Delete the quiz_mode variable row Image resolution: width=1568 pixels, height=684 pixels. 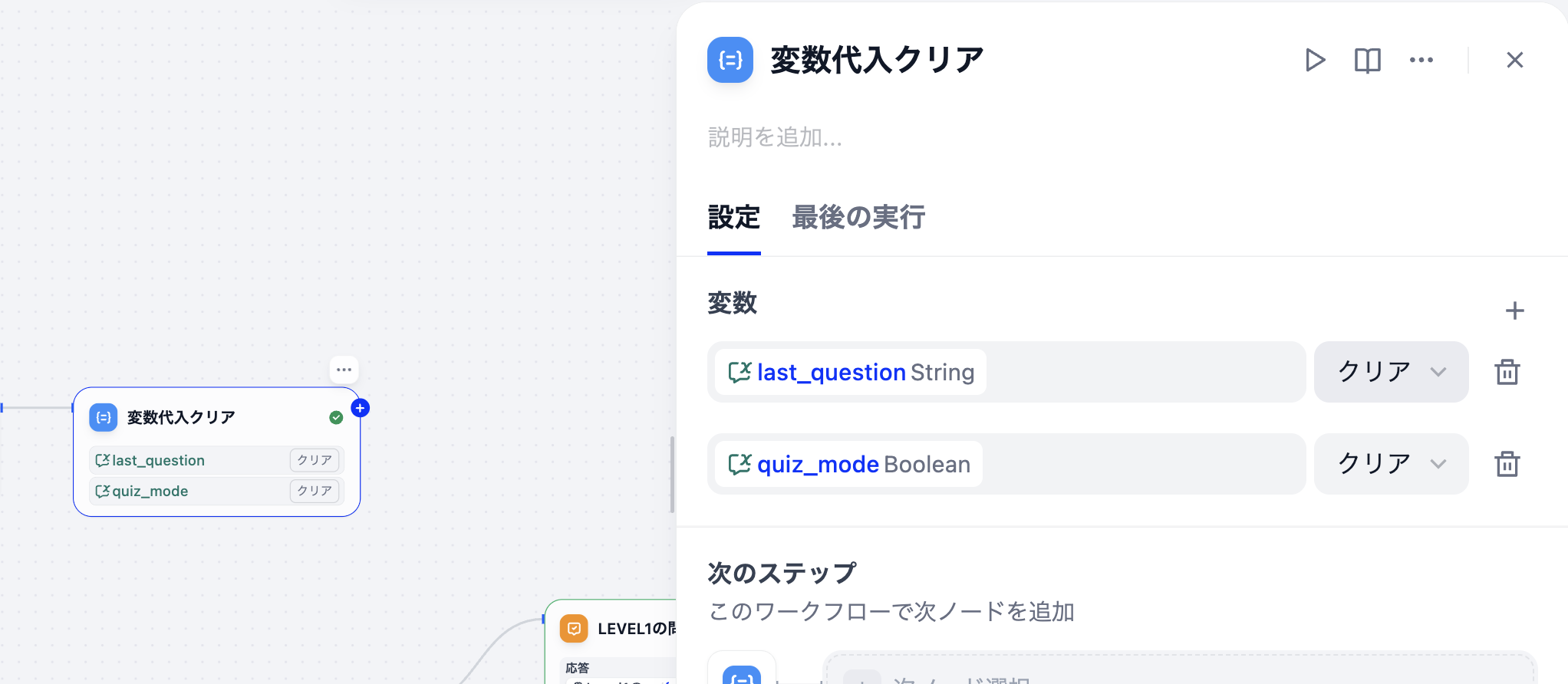(1507, 464)
